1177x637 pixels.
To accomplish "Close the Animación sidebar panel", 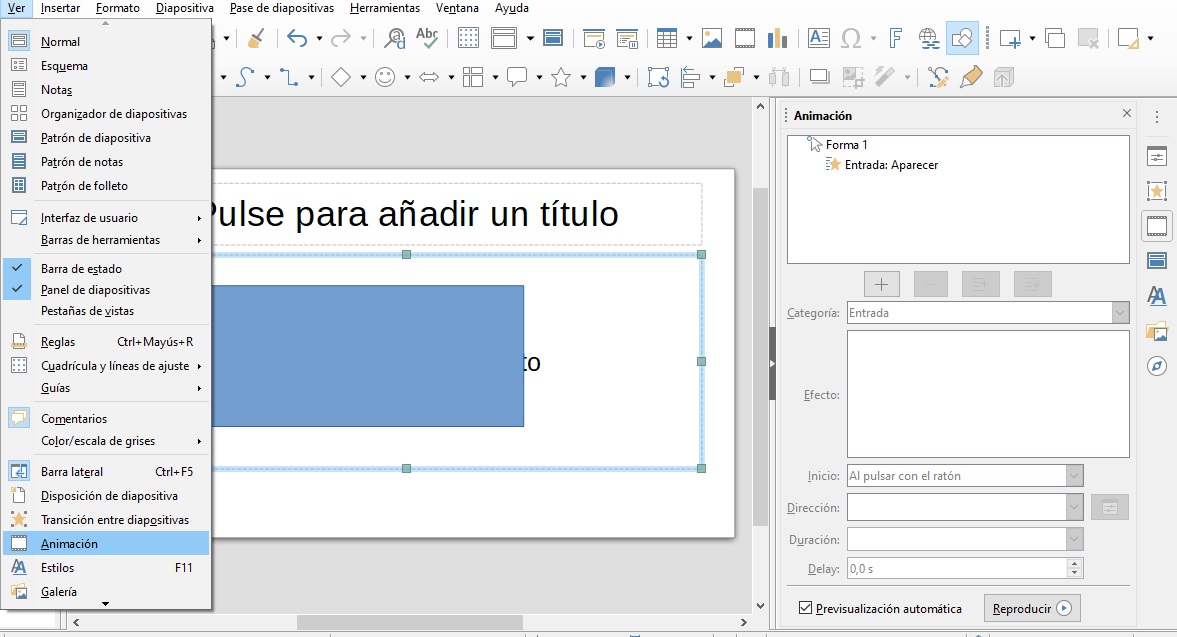I will pyautogui.click(x=1127, y=113).
